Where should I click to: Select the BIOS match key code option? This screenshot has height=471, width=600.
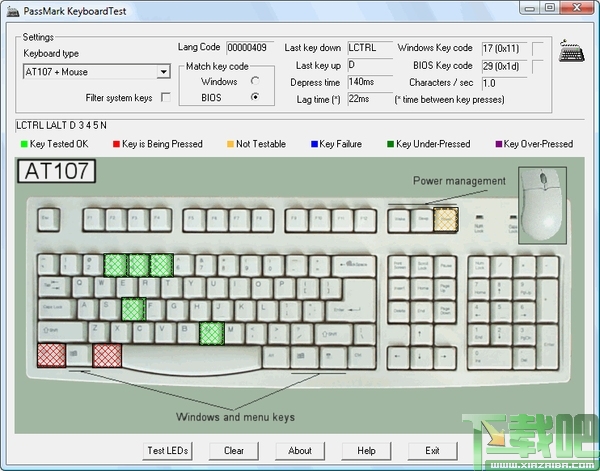[255, 97]
